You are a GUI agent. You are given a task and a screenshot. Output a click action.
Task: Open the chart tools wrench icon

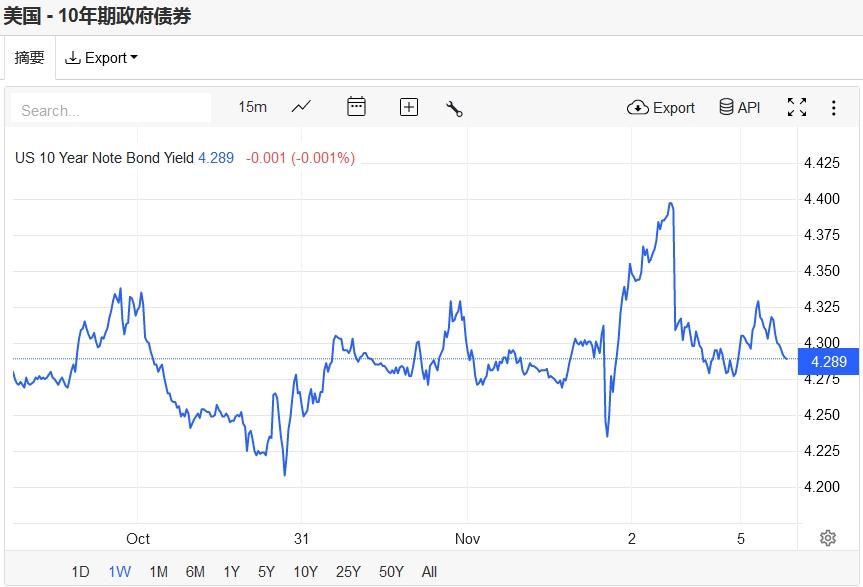tap(454, 108)
